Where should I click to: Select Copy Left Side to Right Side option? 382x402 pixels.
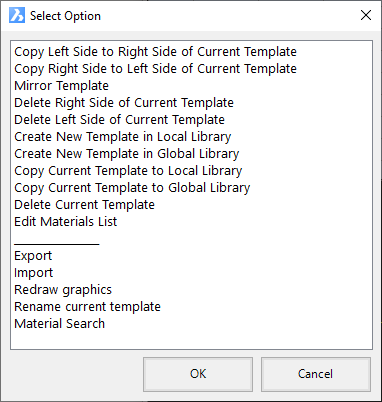(x=155, y=52)
